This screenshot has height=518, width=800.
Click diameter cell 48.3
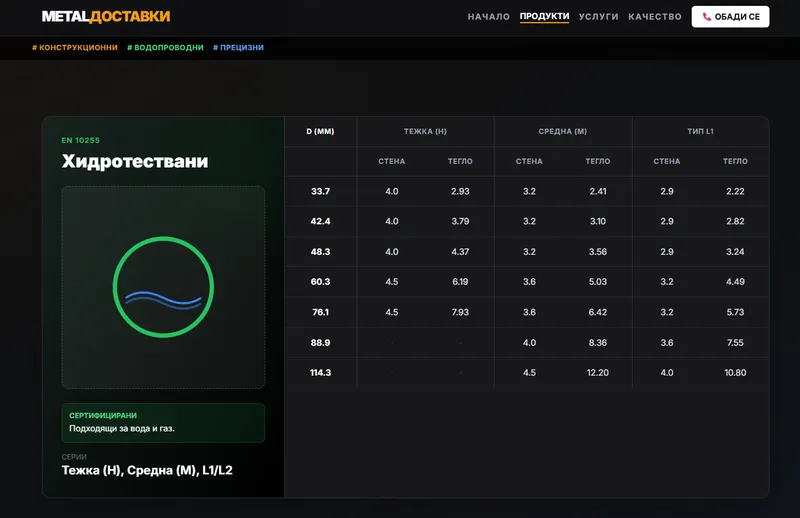(x=320, y=252)
